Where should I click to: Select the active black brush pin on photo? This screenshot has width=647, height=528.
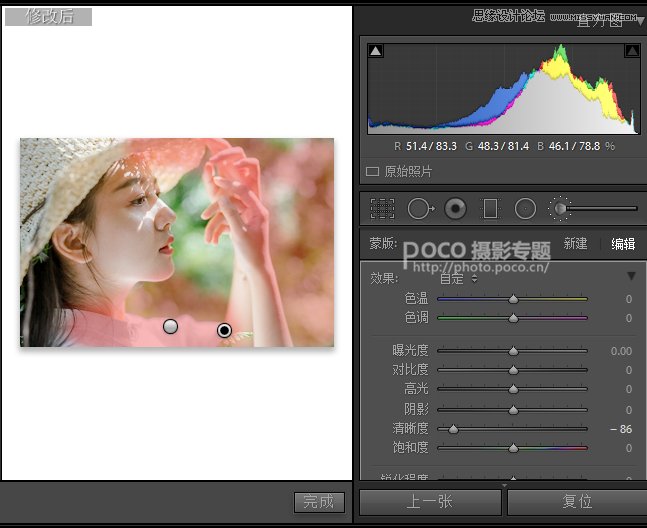224,330
